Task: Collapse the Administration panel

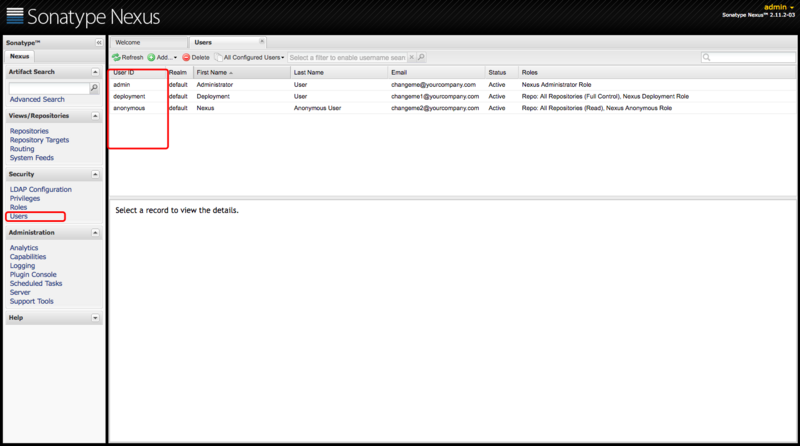Action: click(95, 233)
